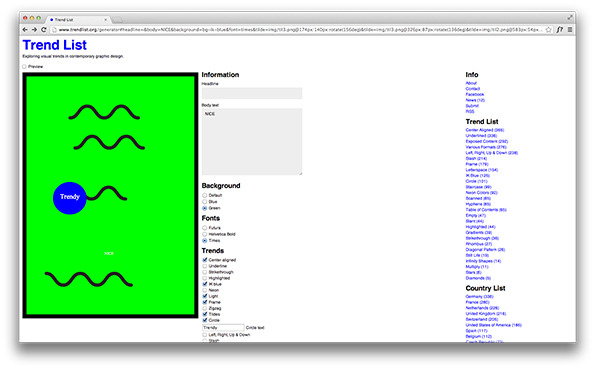
Task: Enable the Underline trend checkbox
Action: [205, 266]
